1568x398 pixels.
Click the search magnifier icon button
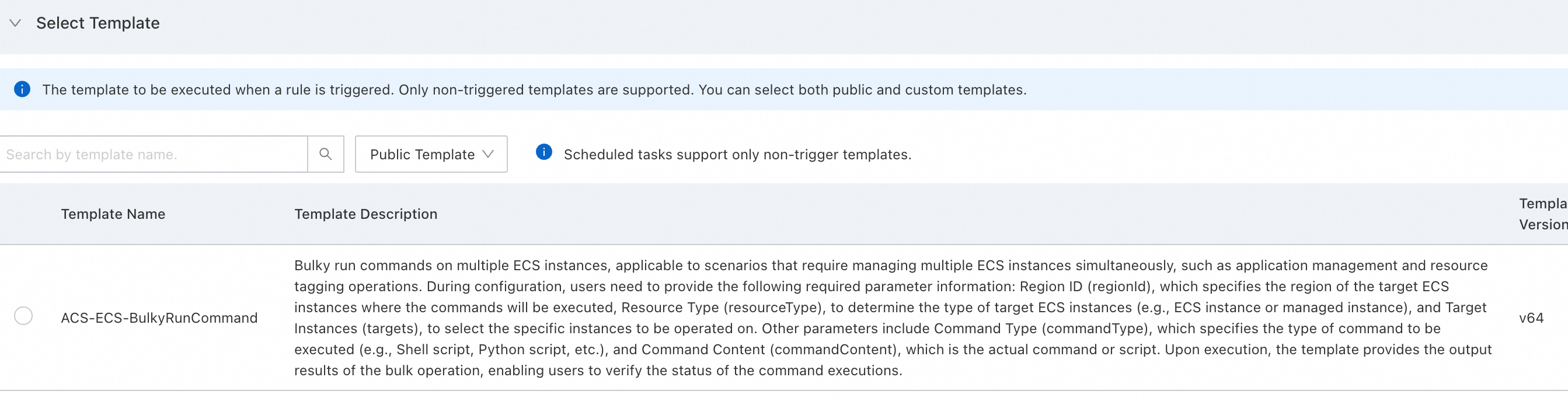[326, 154]
